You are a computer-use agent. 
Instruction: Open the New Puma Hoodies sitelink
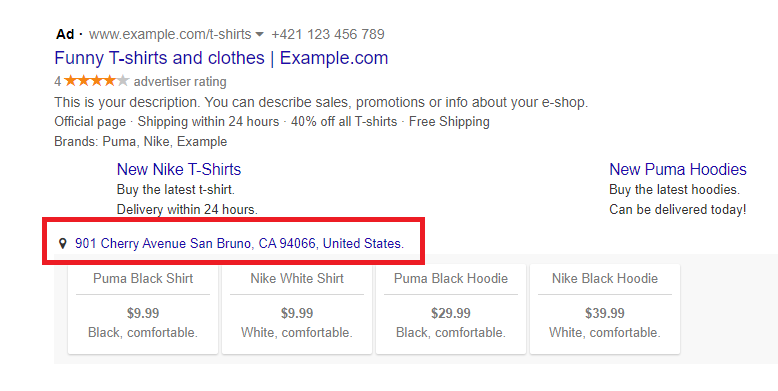[x=678, y=169]
